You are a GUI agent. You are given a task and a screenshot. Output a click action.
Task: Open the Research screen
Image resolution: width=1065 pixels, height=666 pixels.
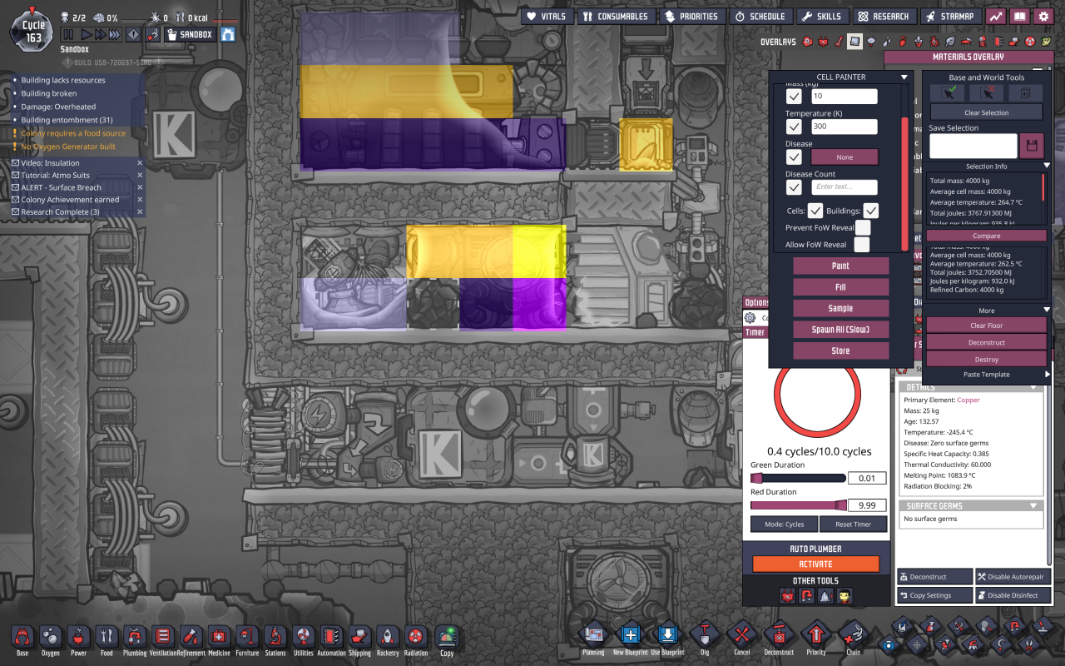click(883, 16)
